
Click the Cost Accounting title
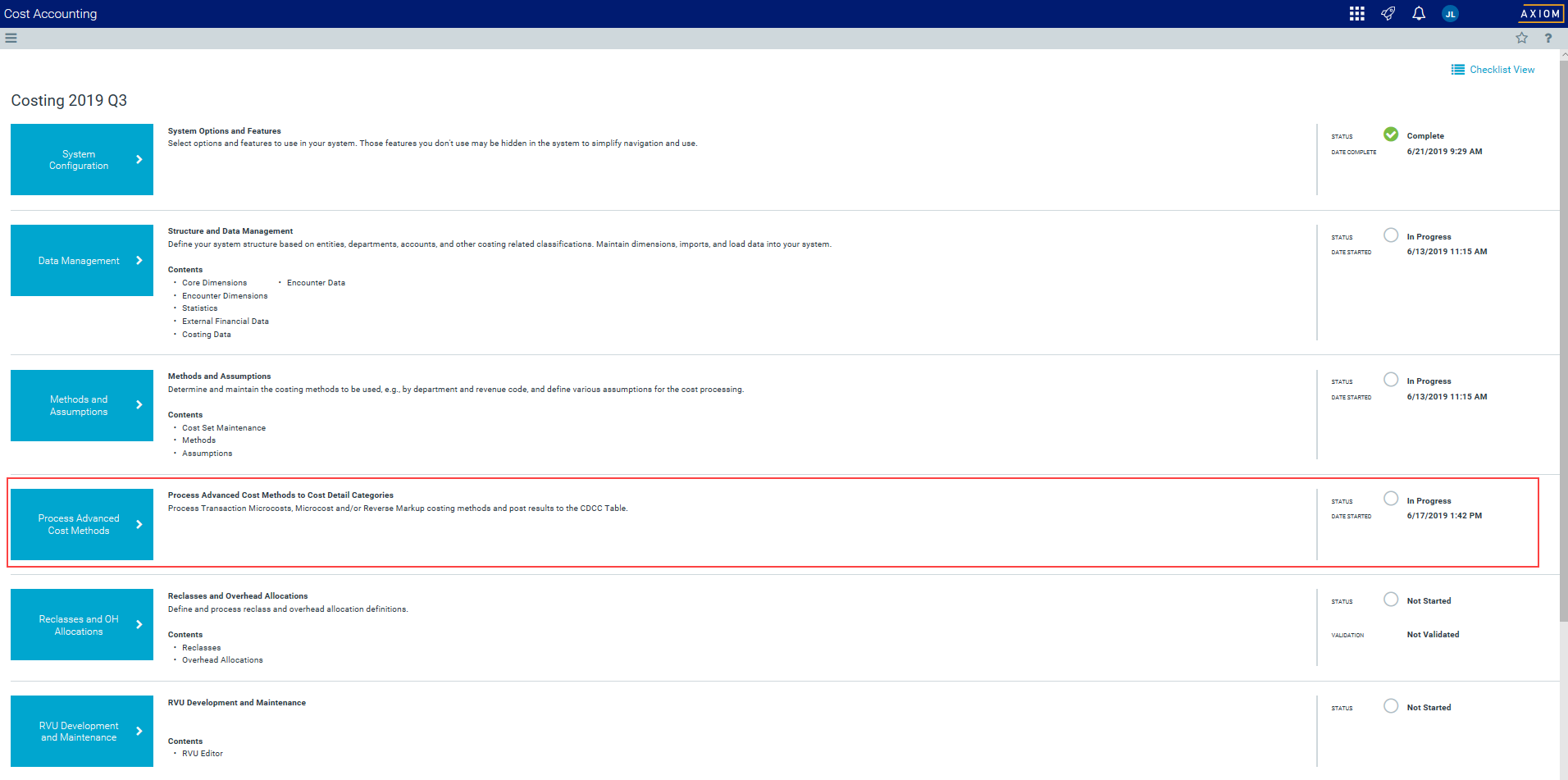[50, 14]
